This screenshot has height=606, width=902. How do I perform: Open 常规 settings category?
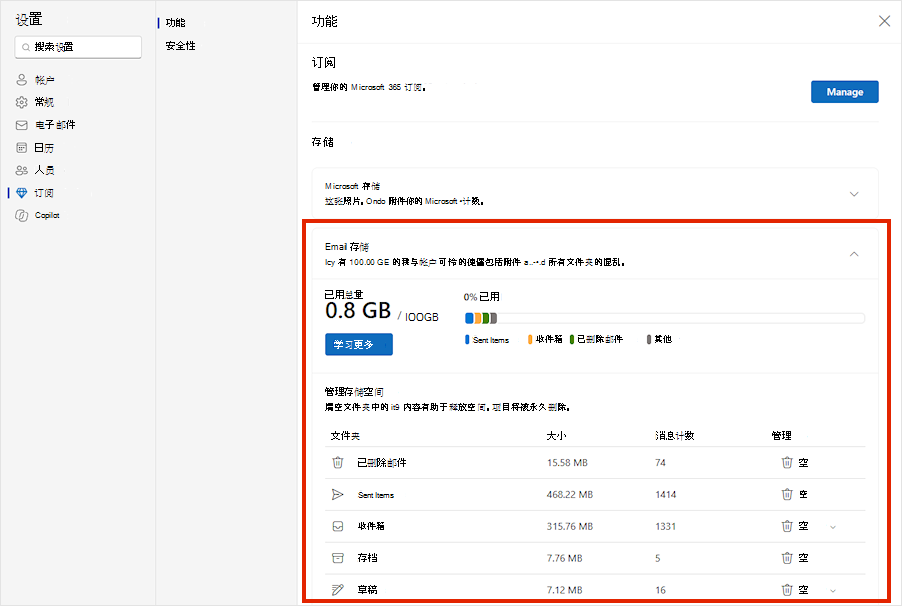[44, 102]
